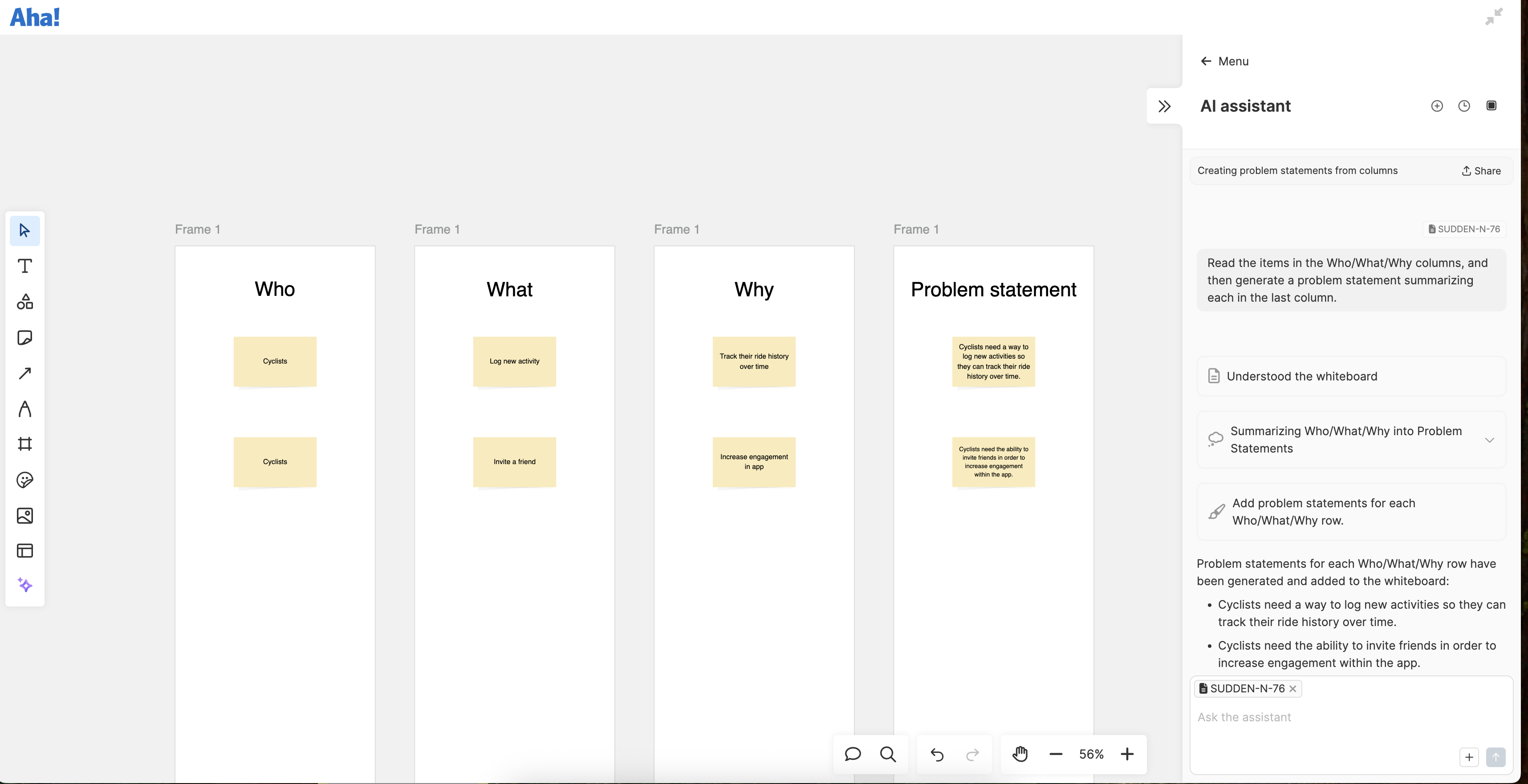The image size is (1528, 784).
Task: Insert an image from toolbar
Action: [x=24, y=516]
